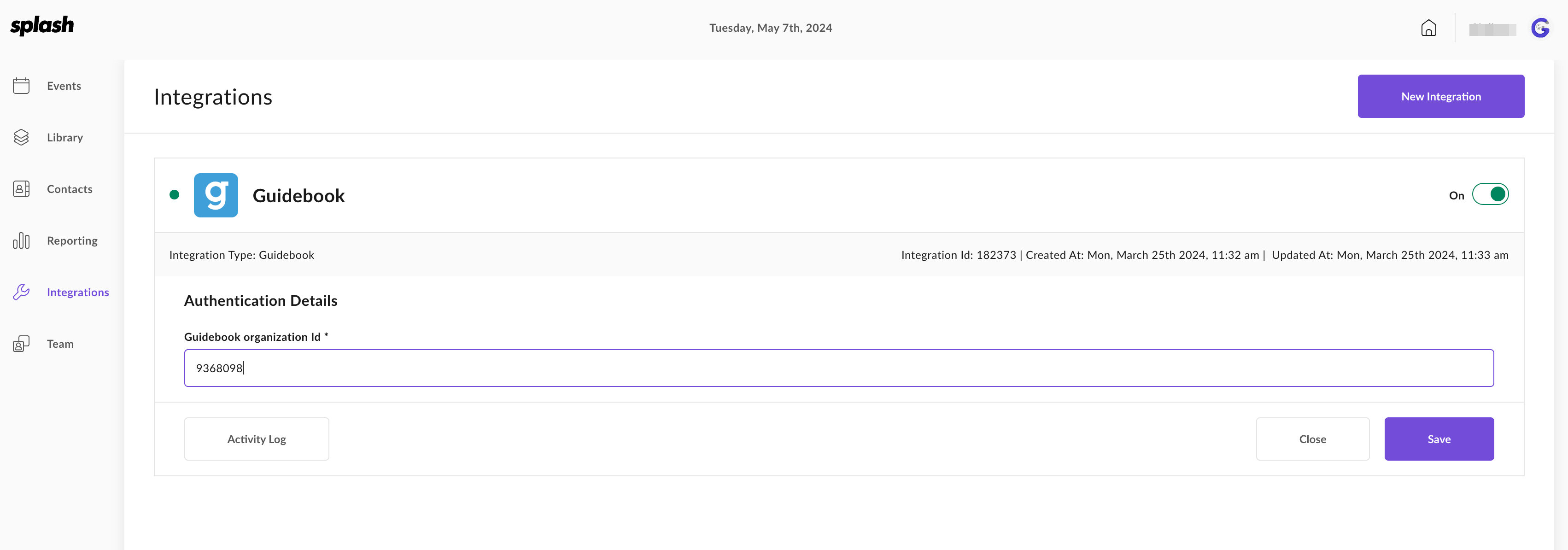
Task: Open Contacts section
Action: coord(70,189)
